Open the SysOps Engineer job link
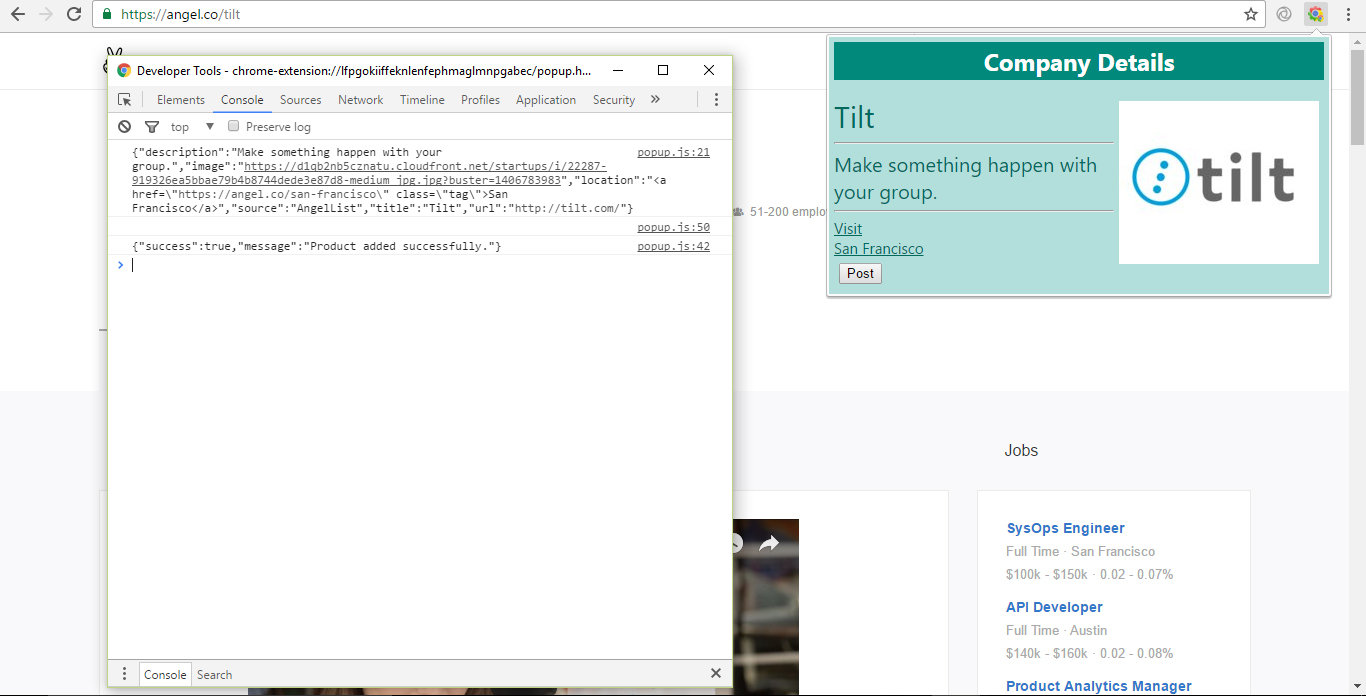This screenshot has width=1366, height=696. pyautogui.click(x=1065, y=528)
